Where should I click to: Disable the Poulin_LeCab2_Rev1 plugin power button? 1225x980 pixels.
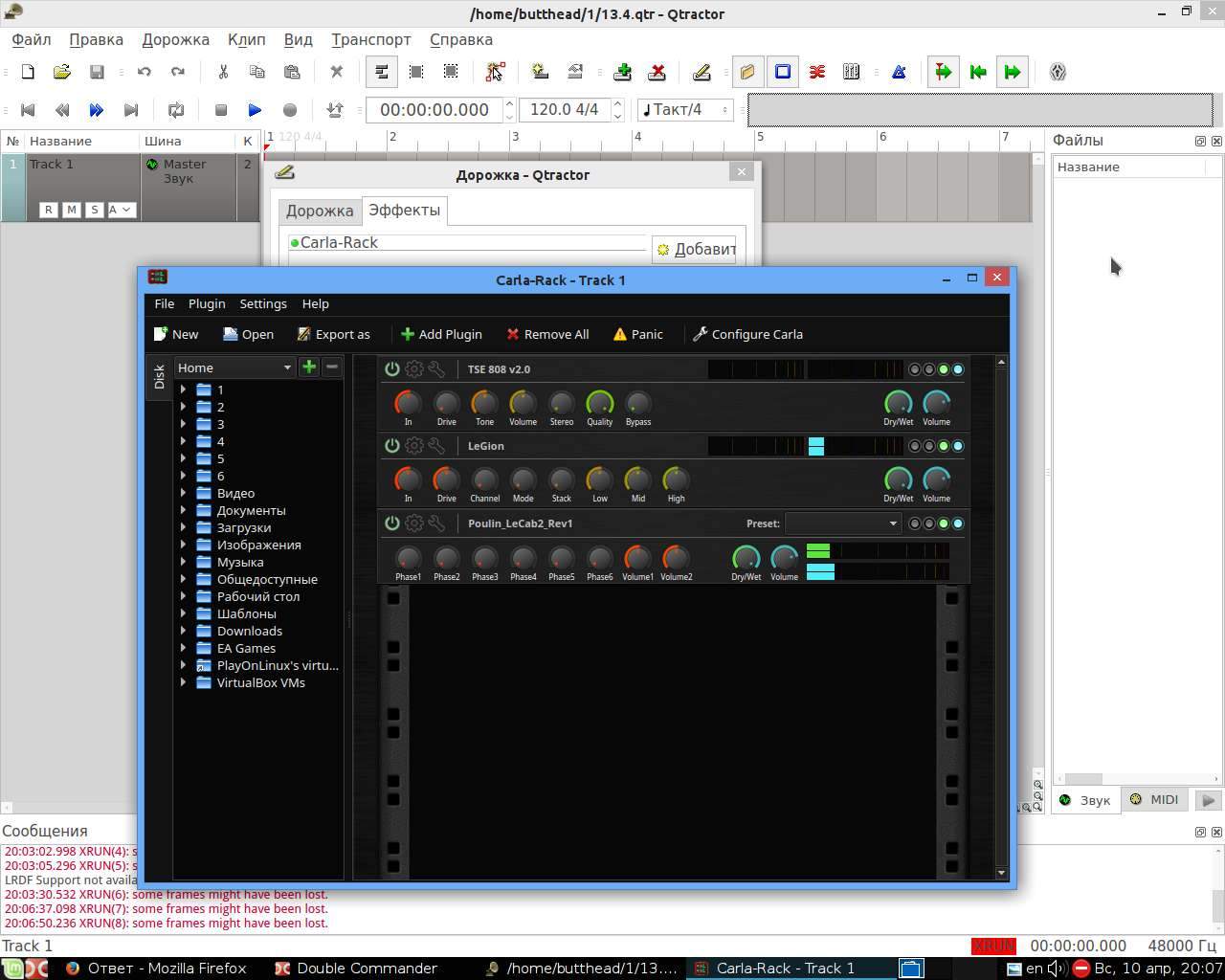(x=391, y=523)
